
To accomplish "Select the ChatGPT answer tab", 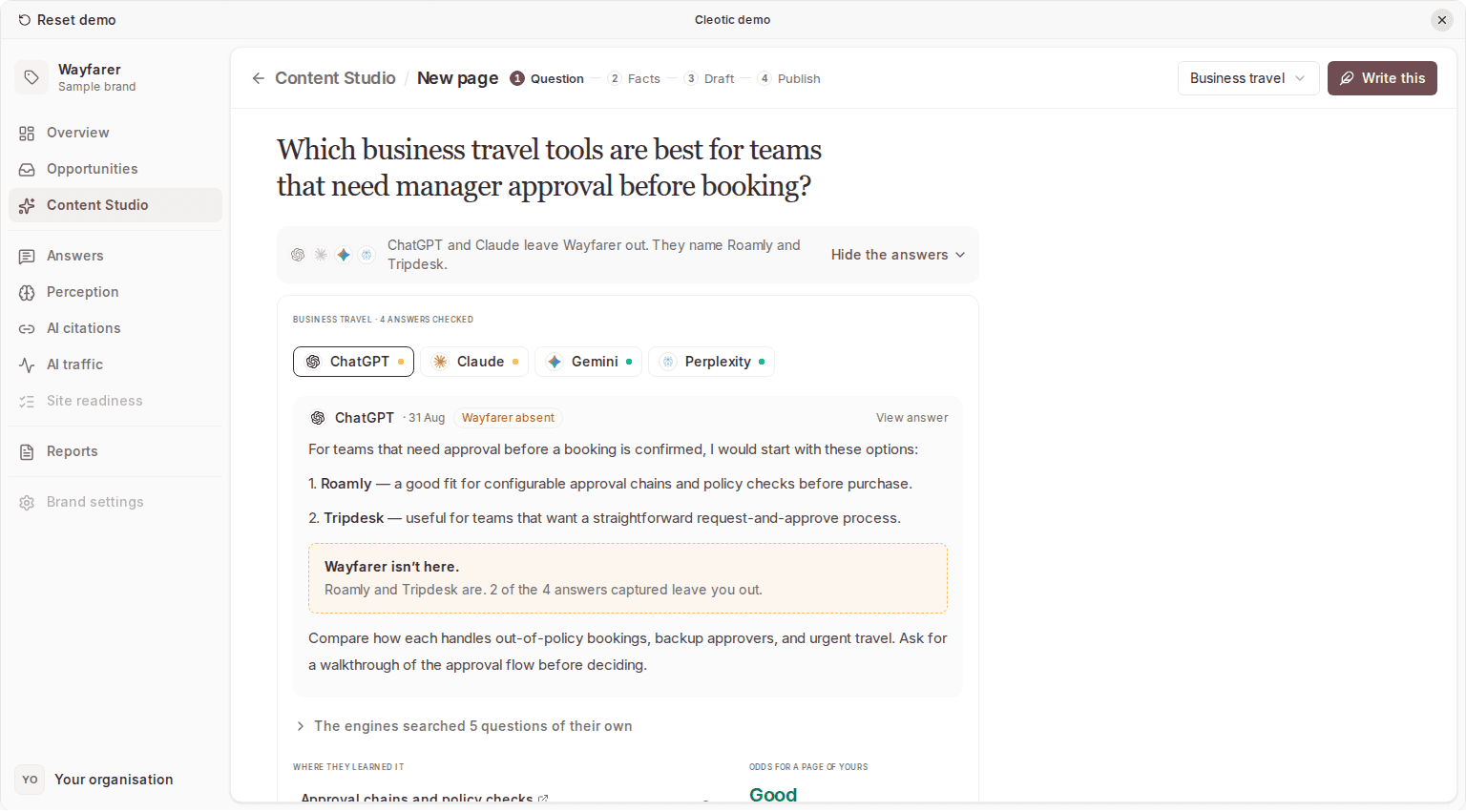I will point(353,362).
